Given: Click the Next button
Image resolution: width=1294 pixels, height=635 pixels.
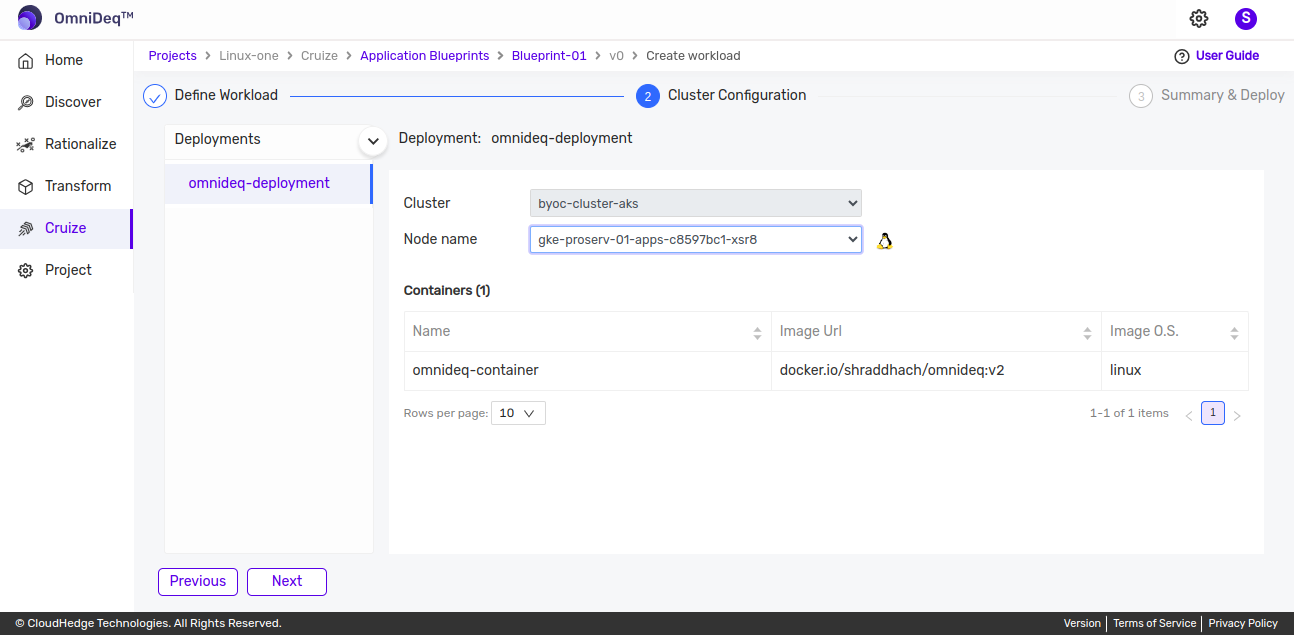Looking at the screenshot, I should tap(287, 581).
